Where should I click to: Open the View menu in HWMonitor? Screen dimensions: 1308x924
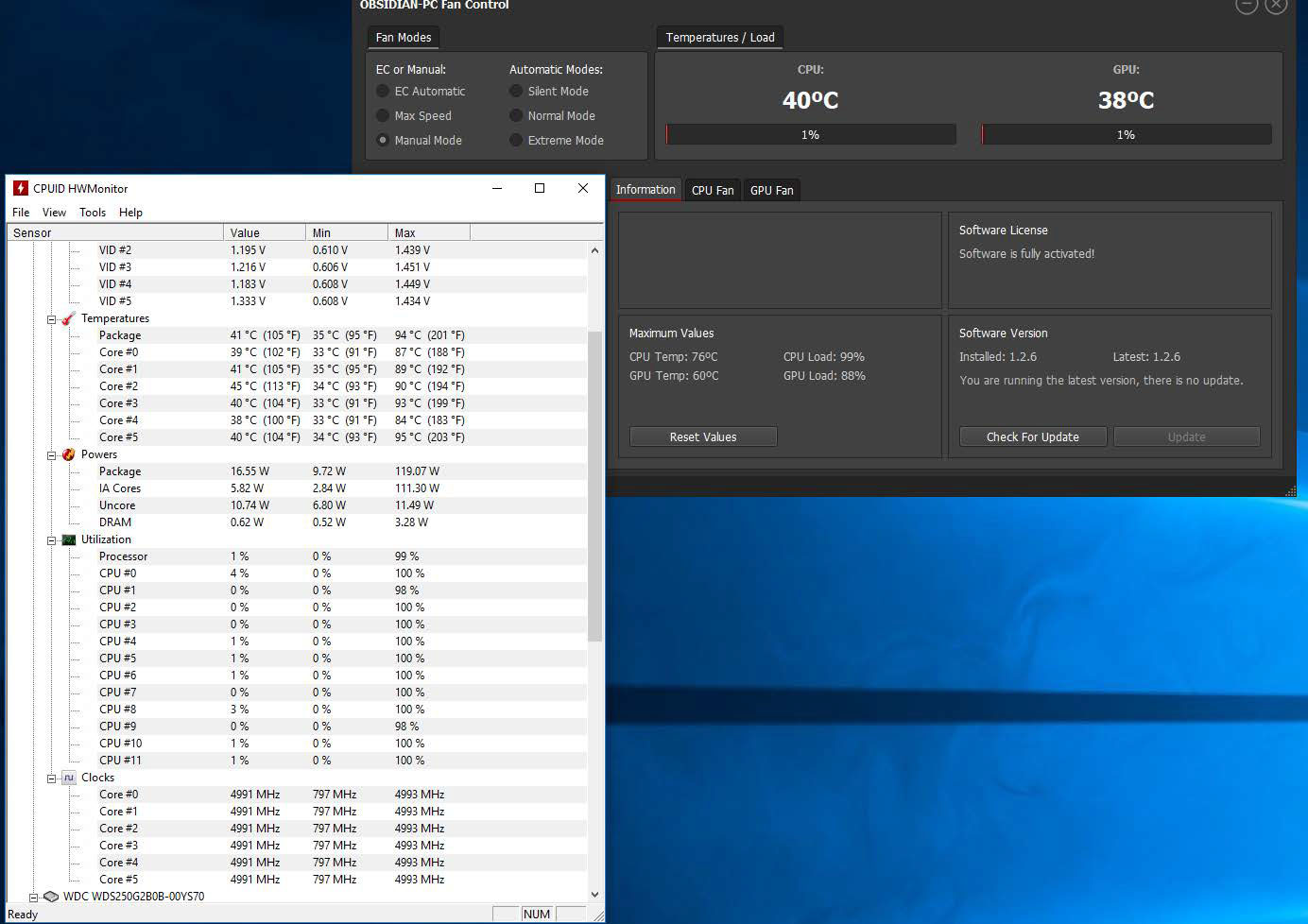54,213
